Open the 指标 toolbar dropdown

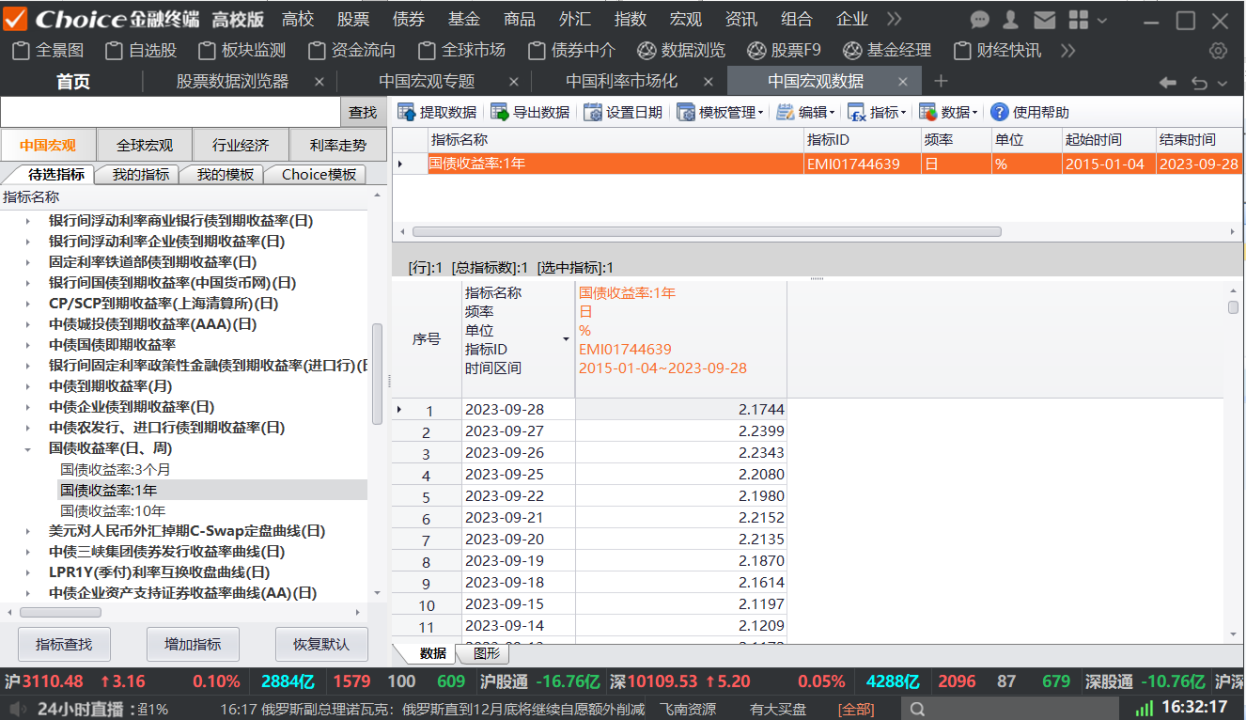point(876,112)
